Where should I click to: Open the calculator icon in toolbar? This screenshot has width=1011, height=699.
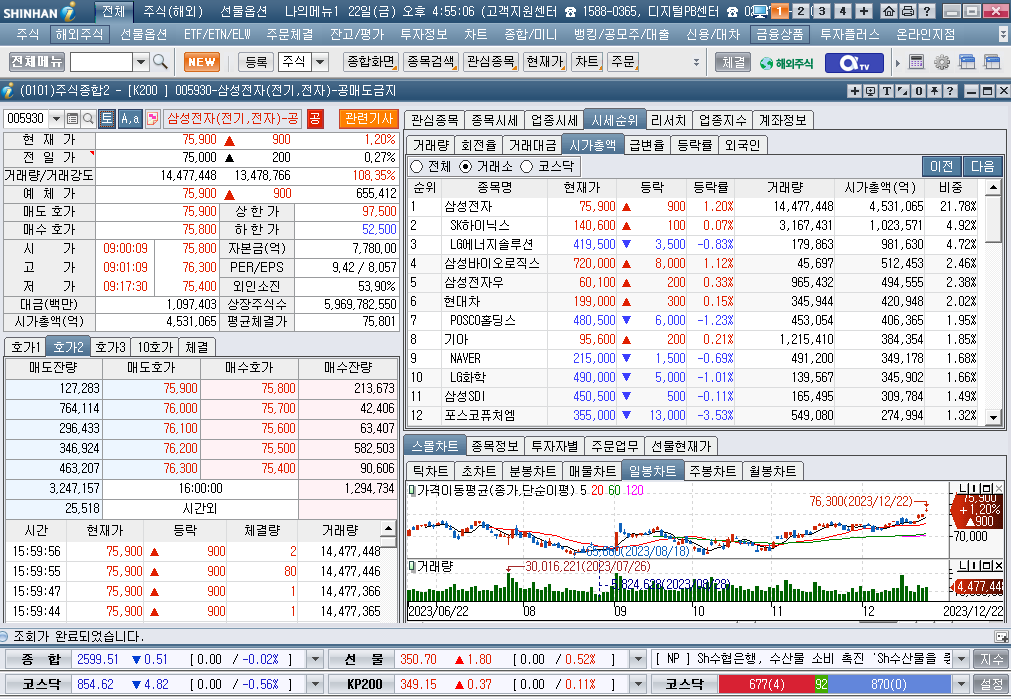[x=916, y=62]
